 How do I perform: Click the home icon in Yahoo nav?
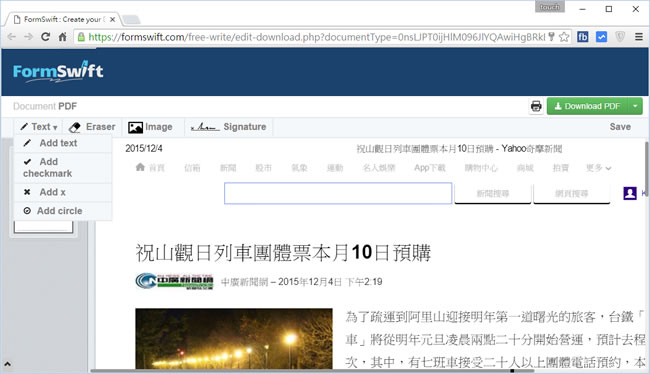tap(140, 167)
